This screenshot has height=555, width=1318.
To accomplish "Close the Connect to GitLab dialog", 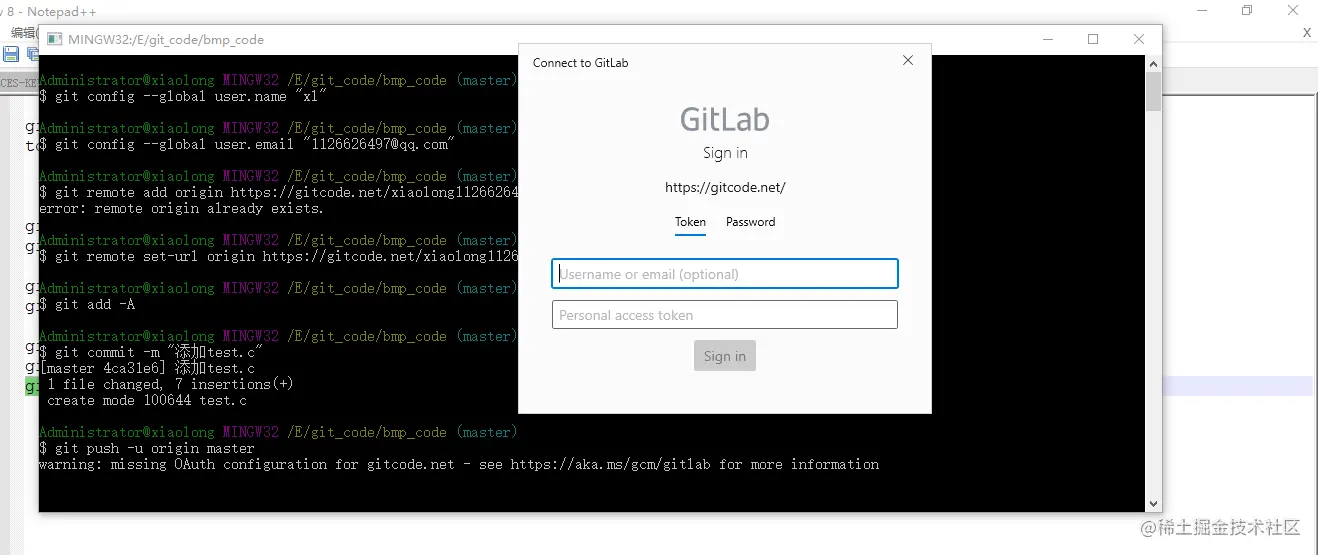I will click(x=908, y=60).
